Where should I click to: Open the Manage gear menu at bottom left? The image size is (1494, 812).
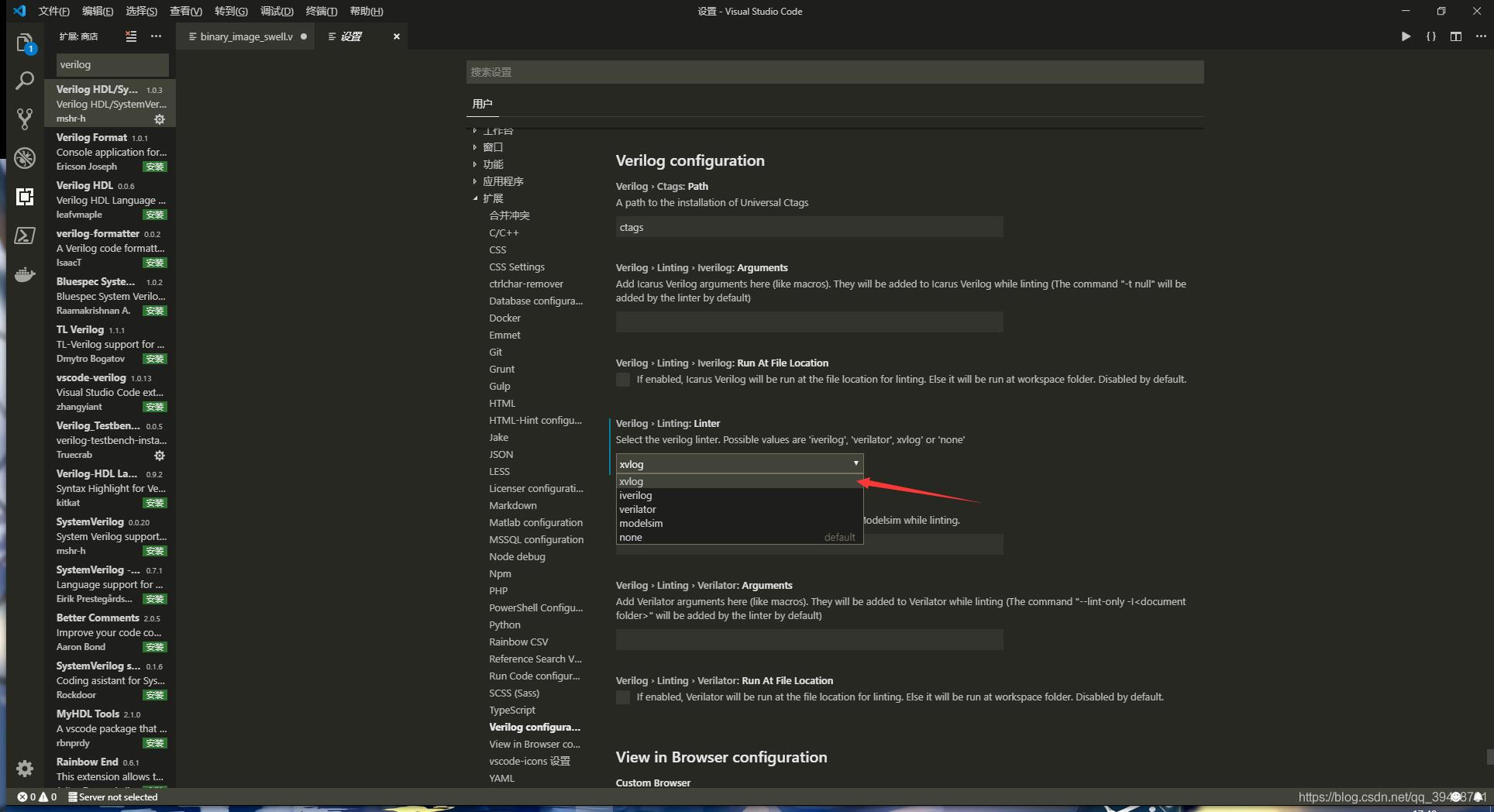24,768
